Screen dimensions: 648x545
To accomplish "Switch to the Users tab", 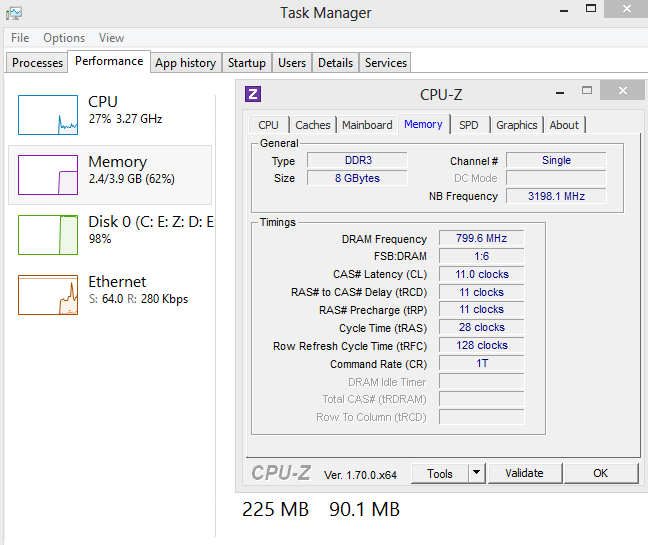I will [x=292, y=63].
